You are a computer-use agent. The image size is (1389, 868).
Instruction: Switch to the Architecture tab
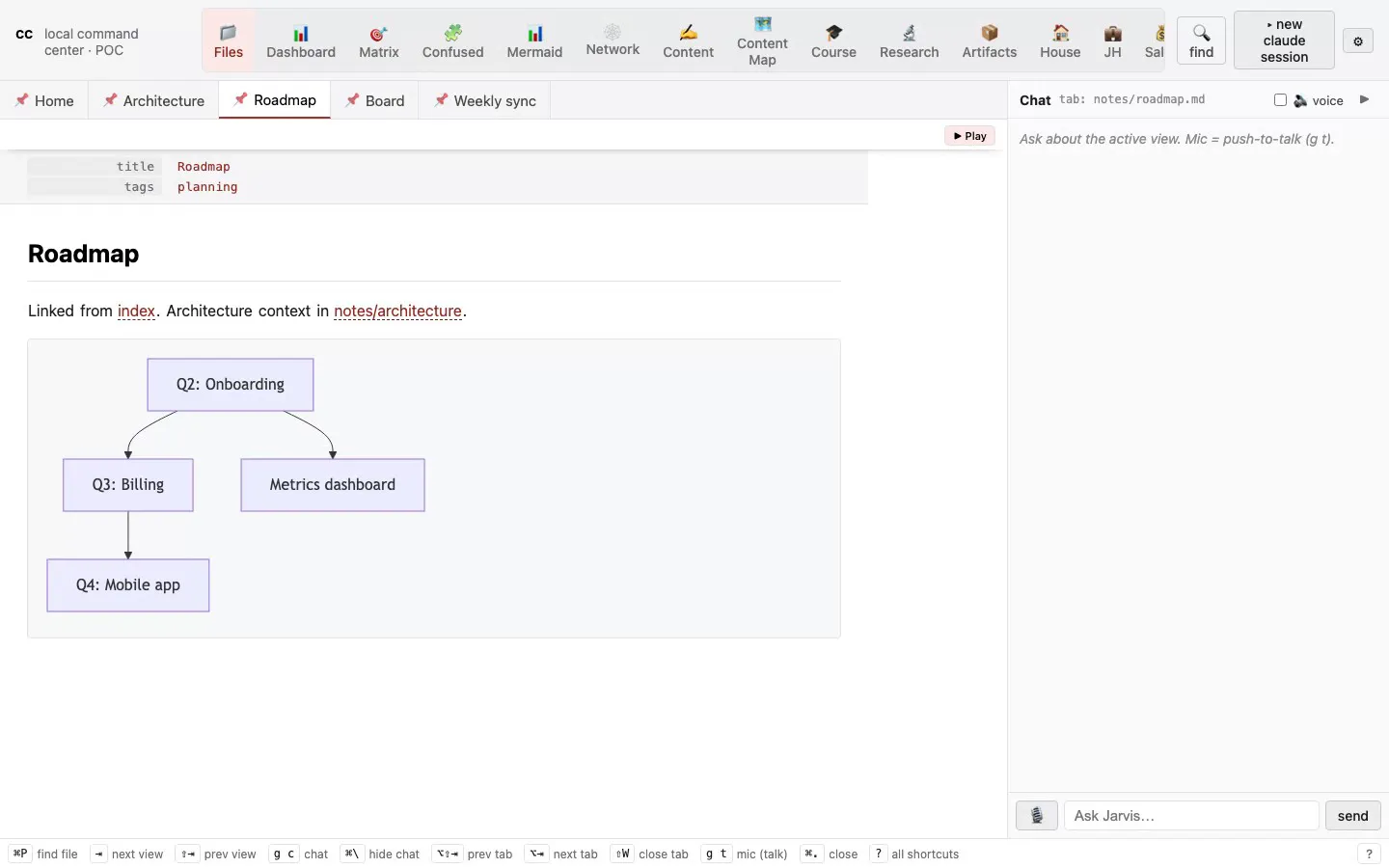tap(154, 100)
